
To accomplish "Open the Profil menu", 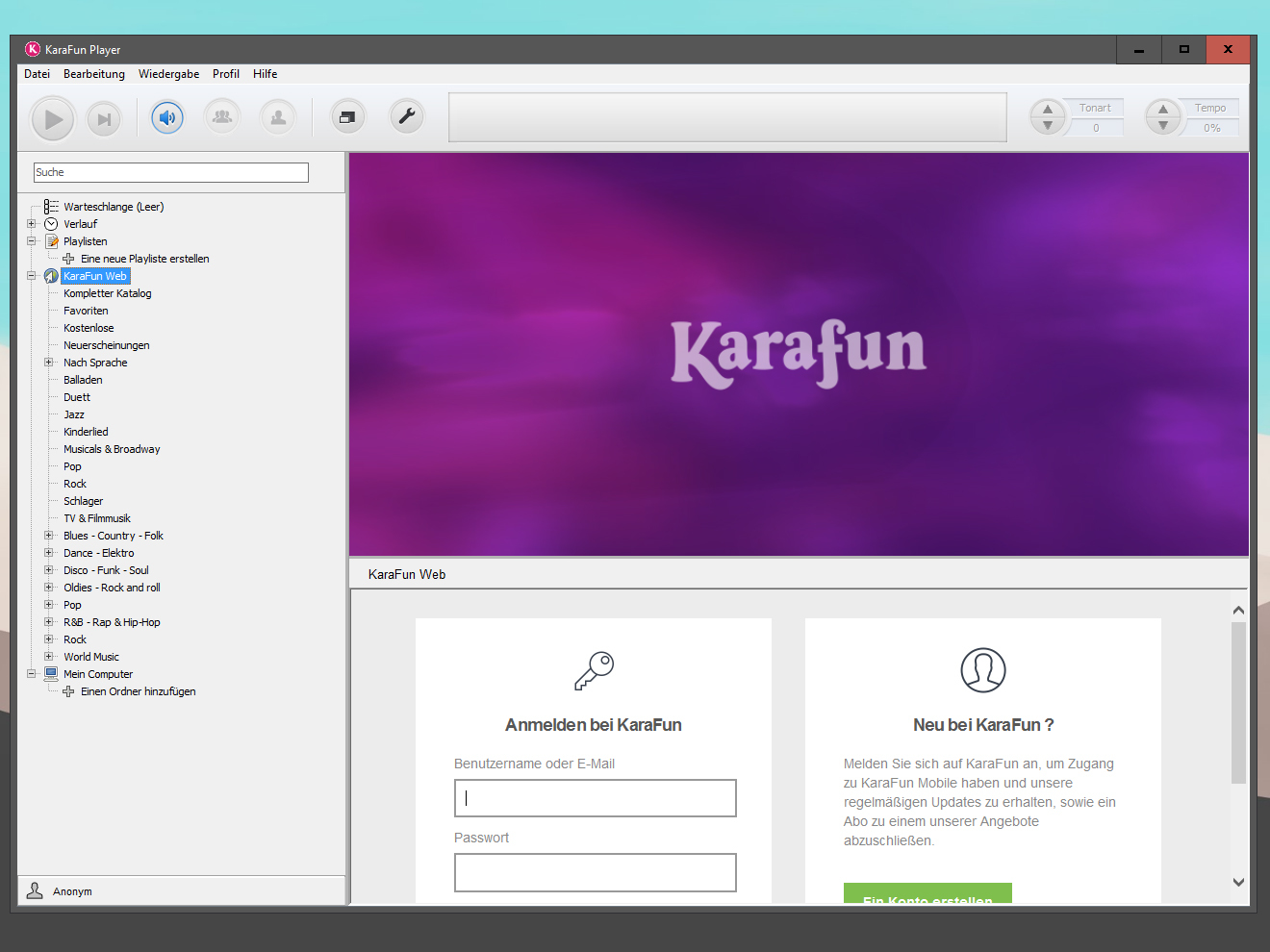I will 225,74.
